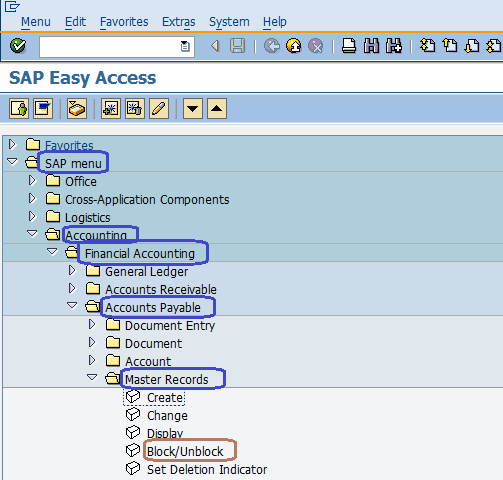Click the Save diskette icon
Screen dimensions: 503x480
point(237,46)
